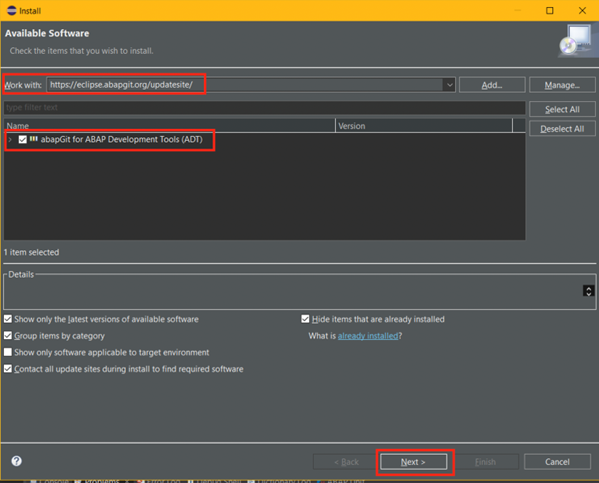Click the 1 item selected status text
Screen dimensions: 599x483
tap(31, 252)
